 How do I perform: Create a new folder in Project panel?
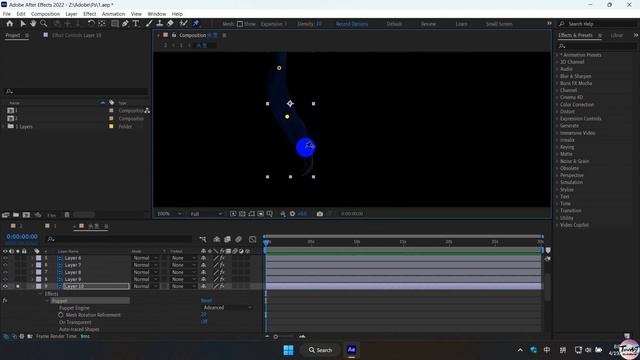pos(16,215)
